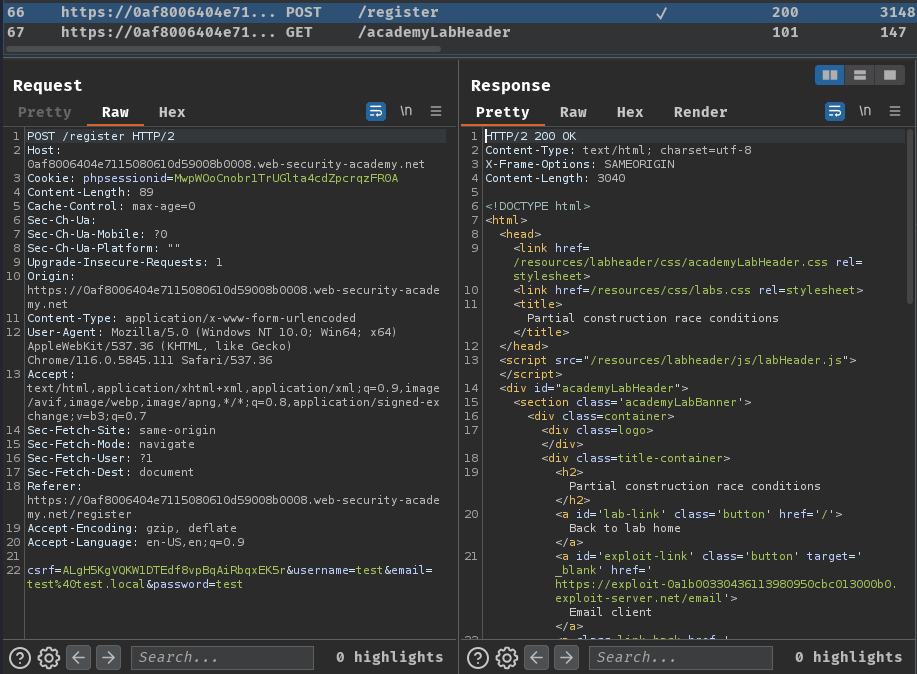
Task: Click the 'Content-Length: 3040' response header
Action: [555, 178]
